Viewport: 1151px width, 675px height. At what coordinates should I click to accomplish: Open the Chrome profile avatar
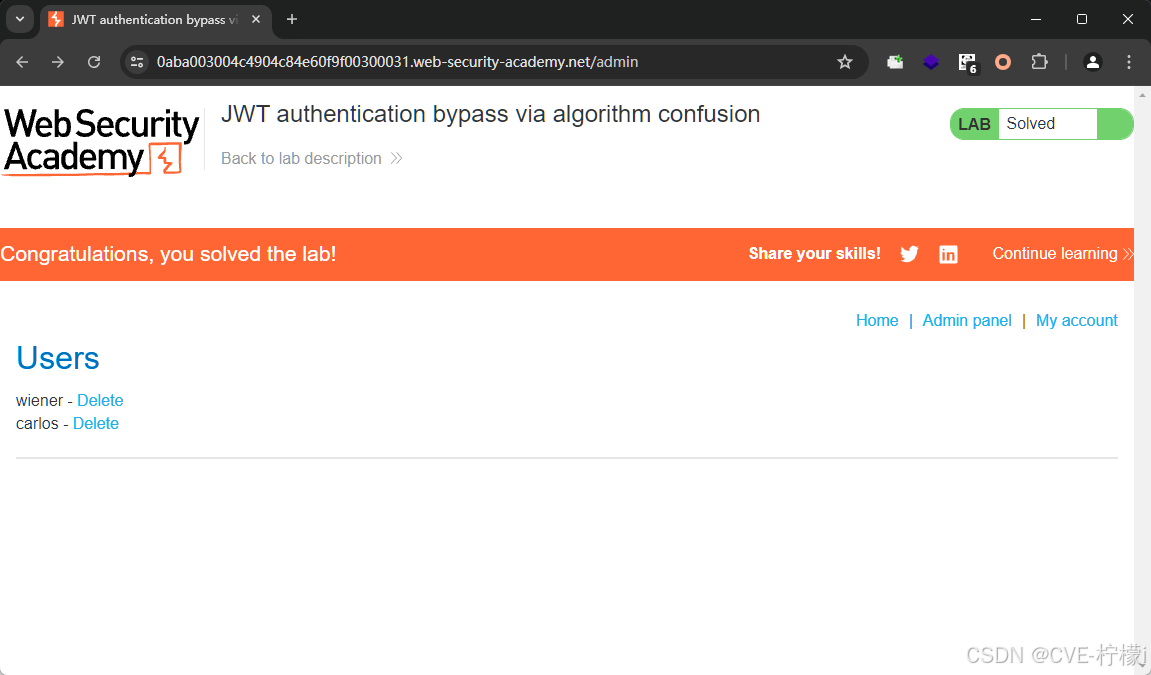1092,62
